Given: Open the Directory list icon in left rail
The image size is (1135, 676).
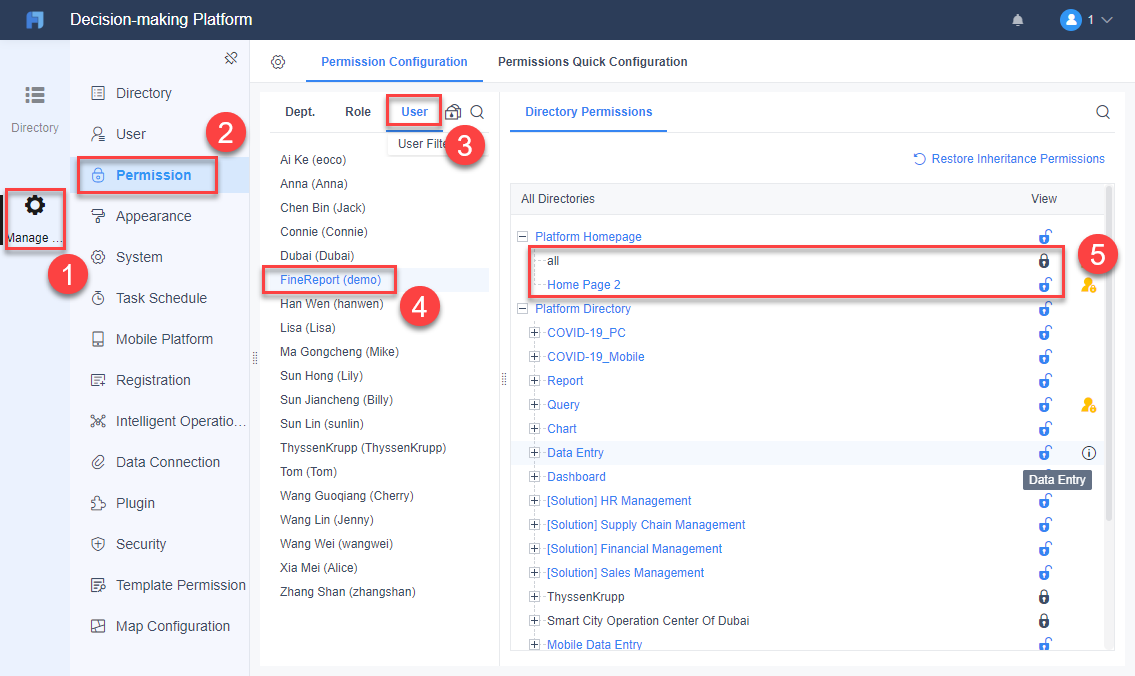Looking at the screenshot, I should point(35,95).
